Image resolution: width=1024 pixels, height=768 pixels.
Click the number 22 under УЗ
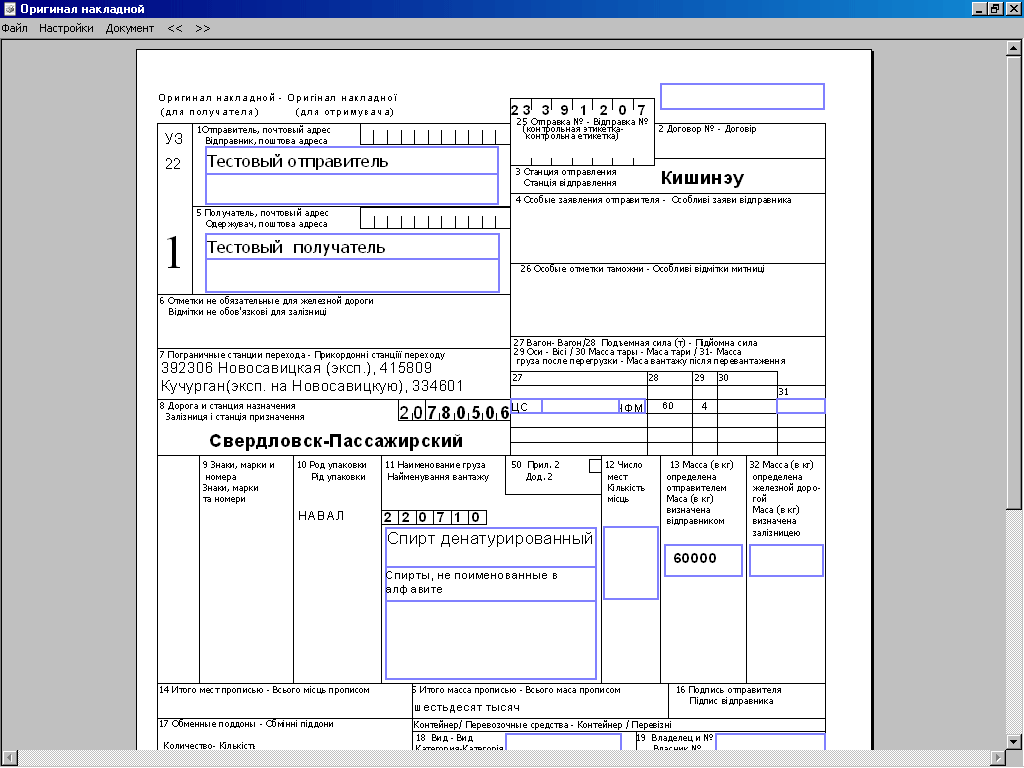[x=172, y=164]
